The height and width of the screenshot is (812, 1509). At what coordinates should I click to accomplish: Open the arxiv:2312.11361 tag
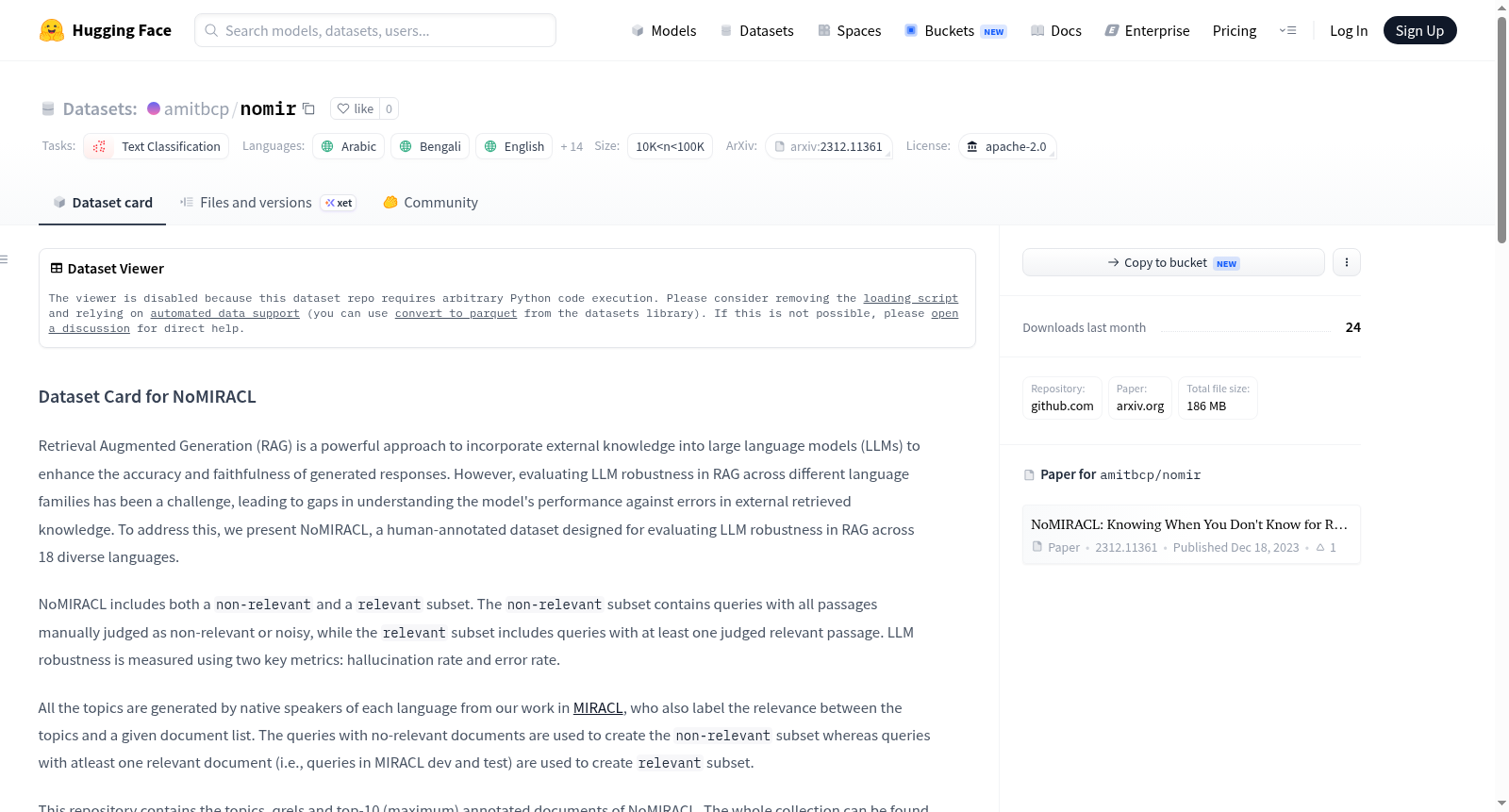(829, 146)
